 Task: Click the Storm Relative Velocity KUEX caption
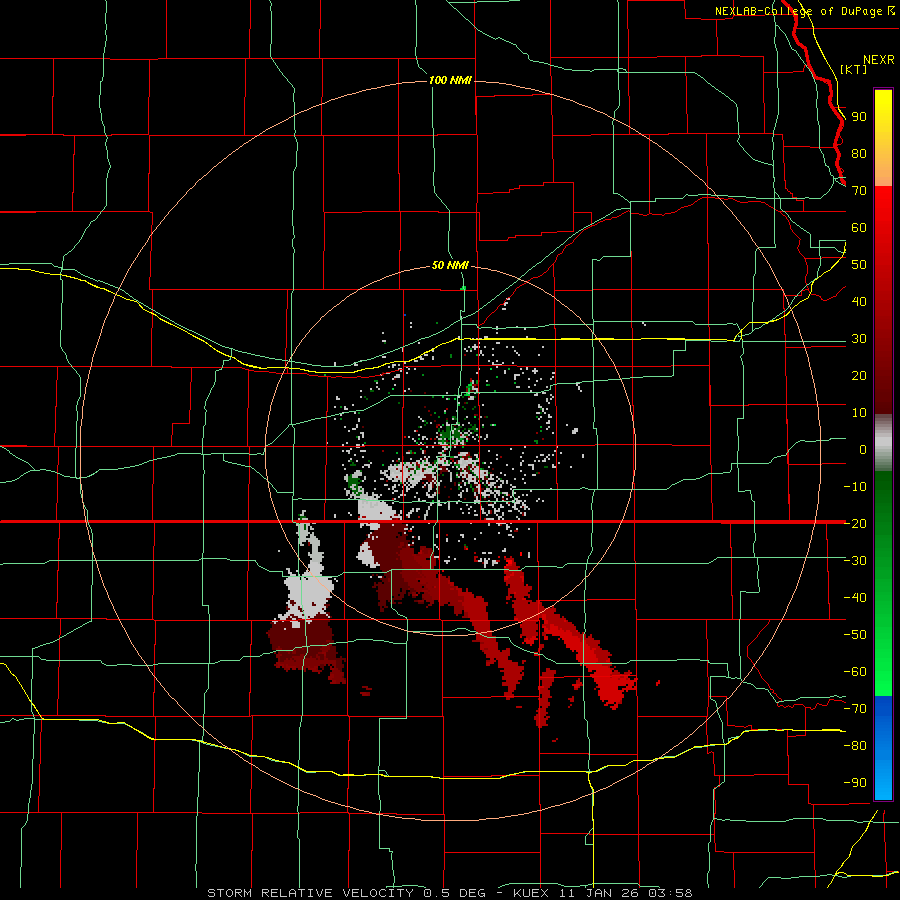(449, 893)
